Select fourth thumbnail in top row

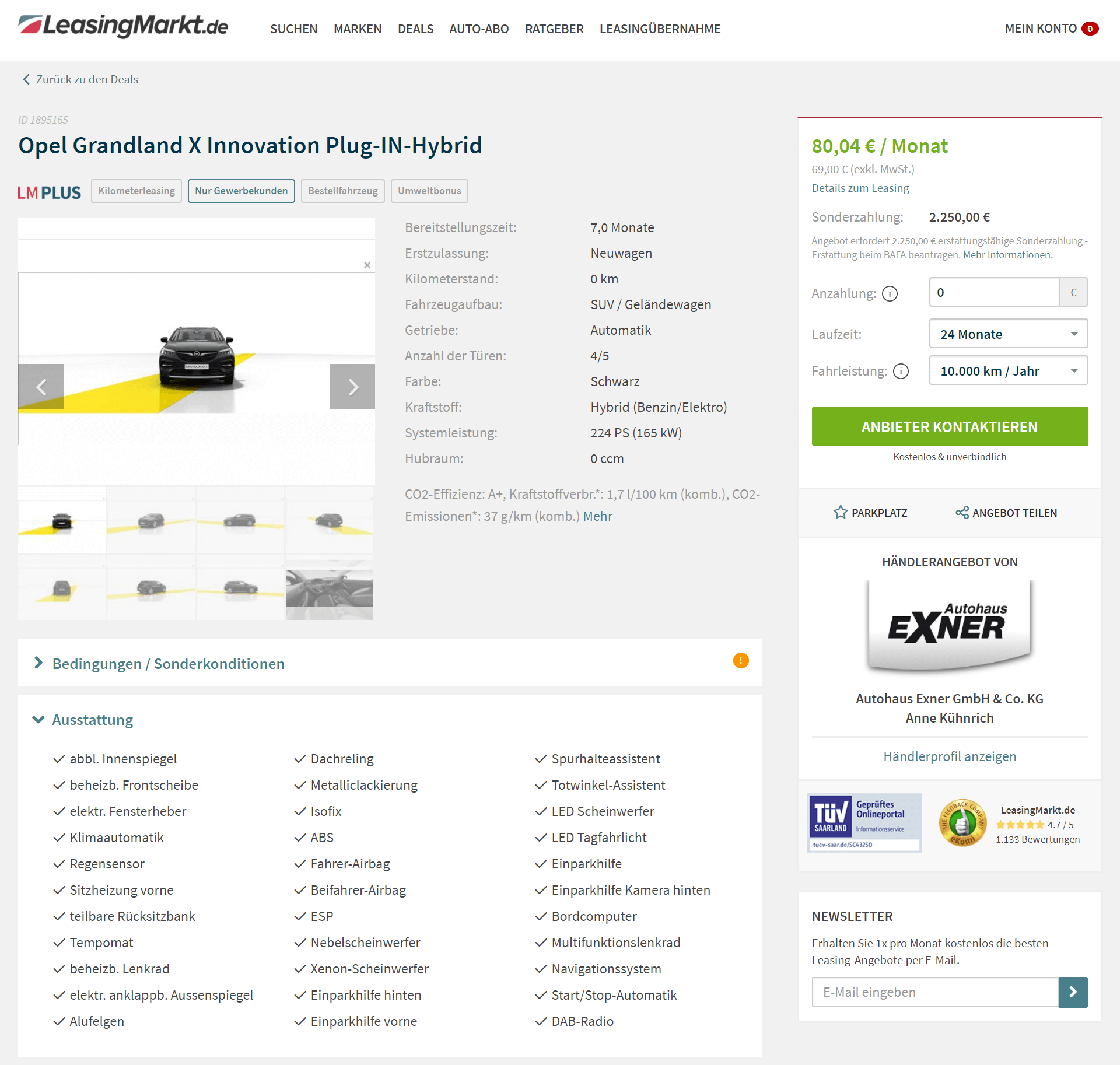pos(330,520)
